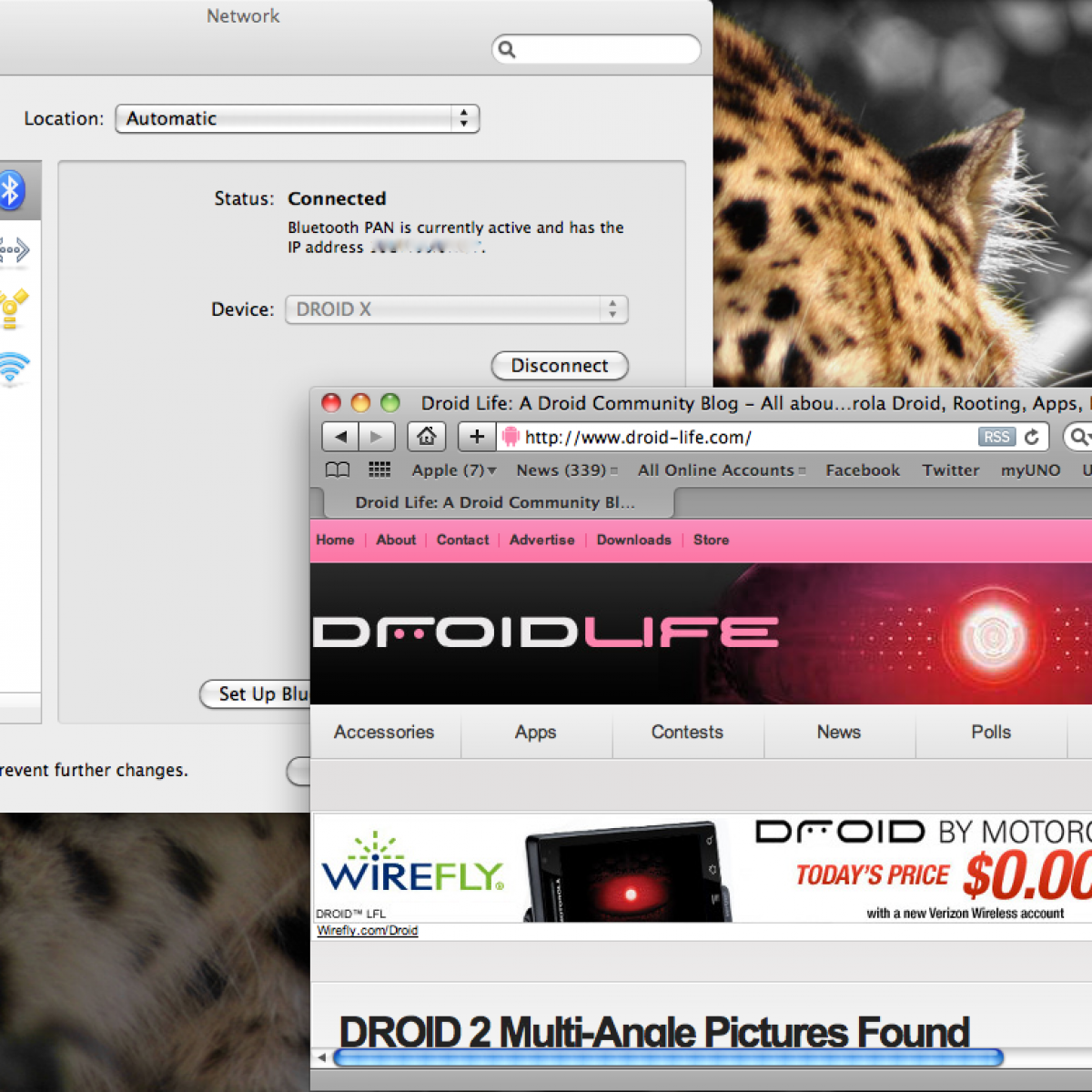Click the Safari back arrow button
Screen dimensions: 1092x1092
point(340,438)
